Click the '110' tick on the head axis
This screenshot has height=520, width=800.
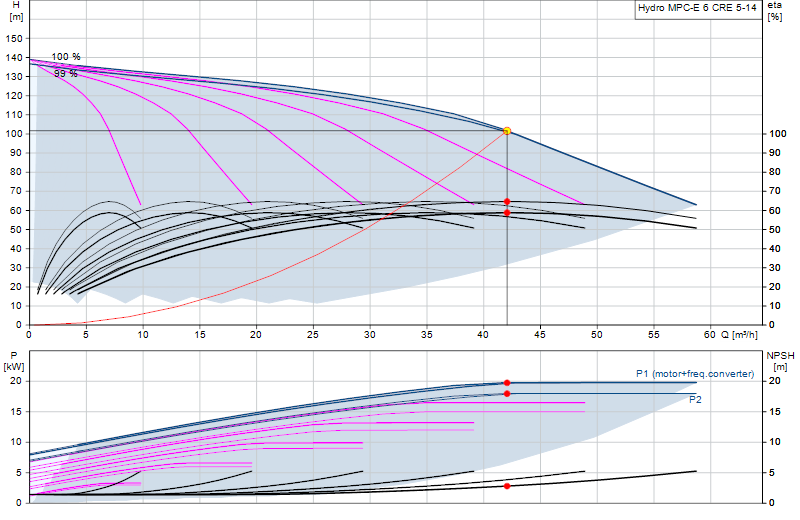click(14, 115)
